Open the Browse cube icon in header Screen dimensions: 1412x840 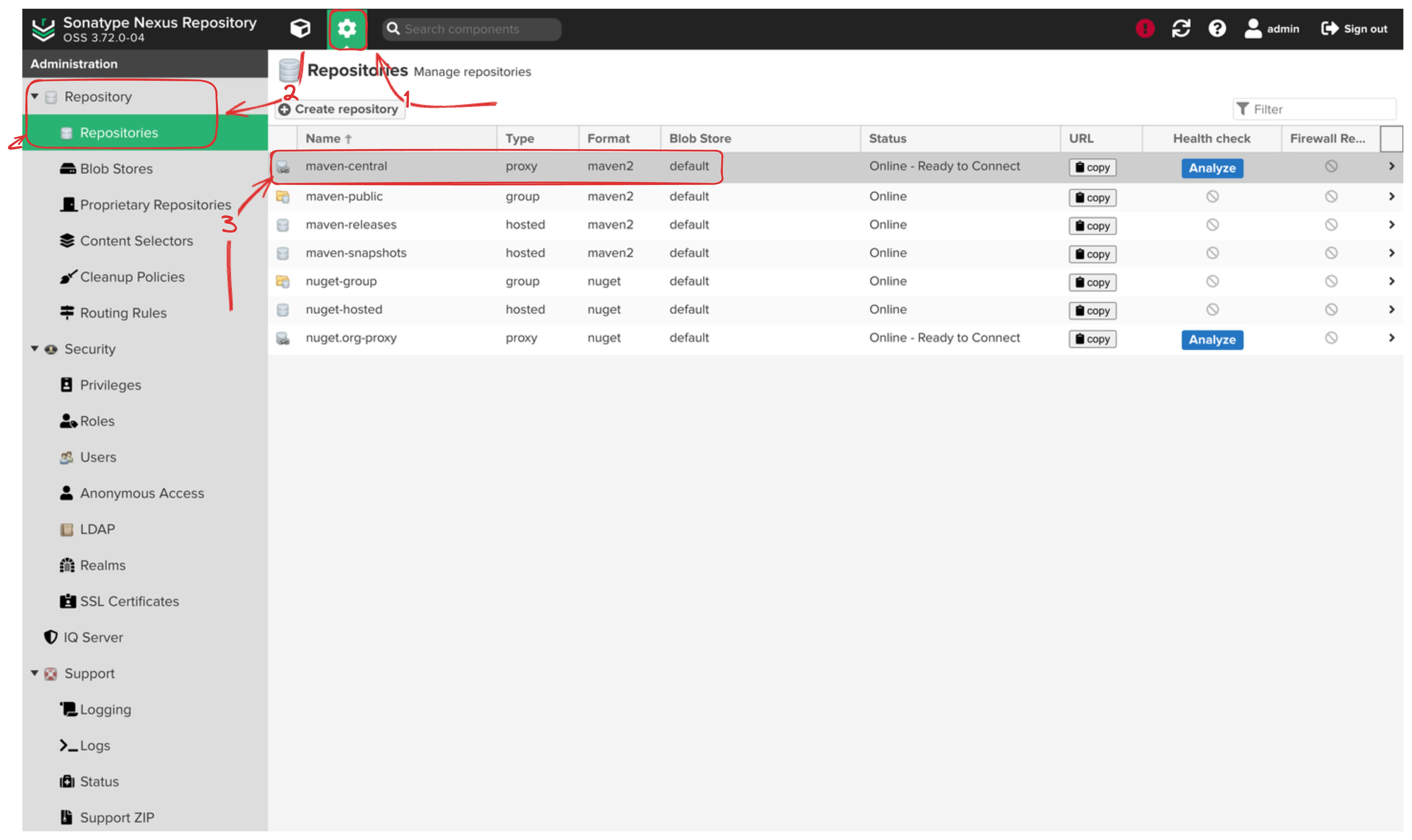(300, 28)
